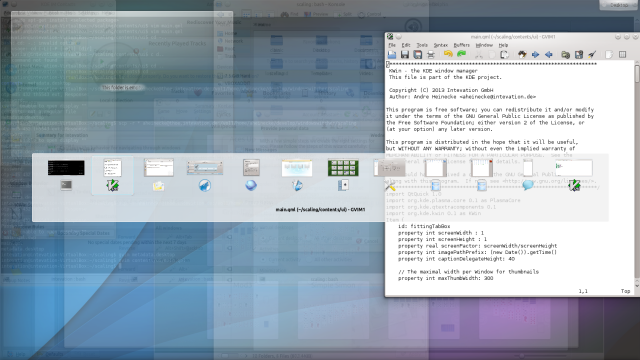Click the grid icon at GVim toolbar end
The height and width of the screenshot is (360, 640).
(622, 54)
